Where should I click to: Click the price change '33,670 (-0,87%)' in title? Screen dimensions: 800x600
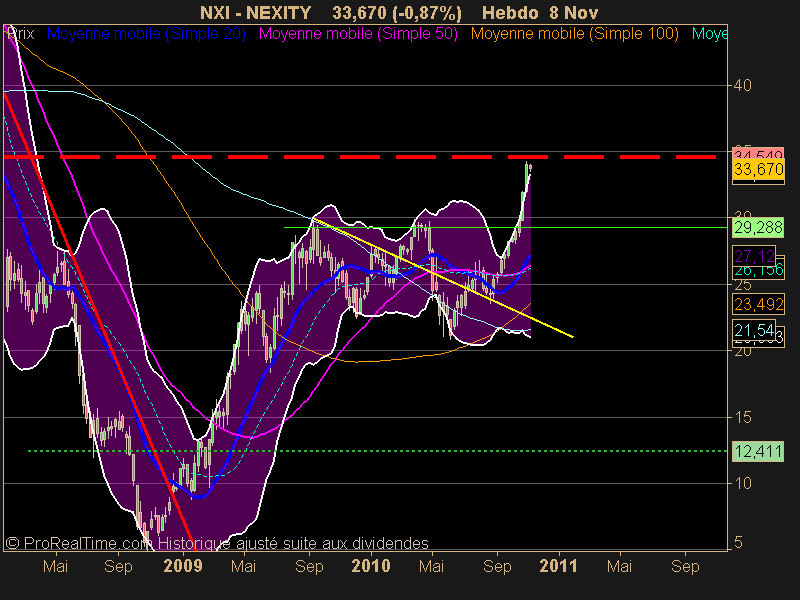tap(397, 13)
